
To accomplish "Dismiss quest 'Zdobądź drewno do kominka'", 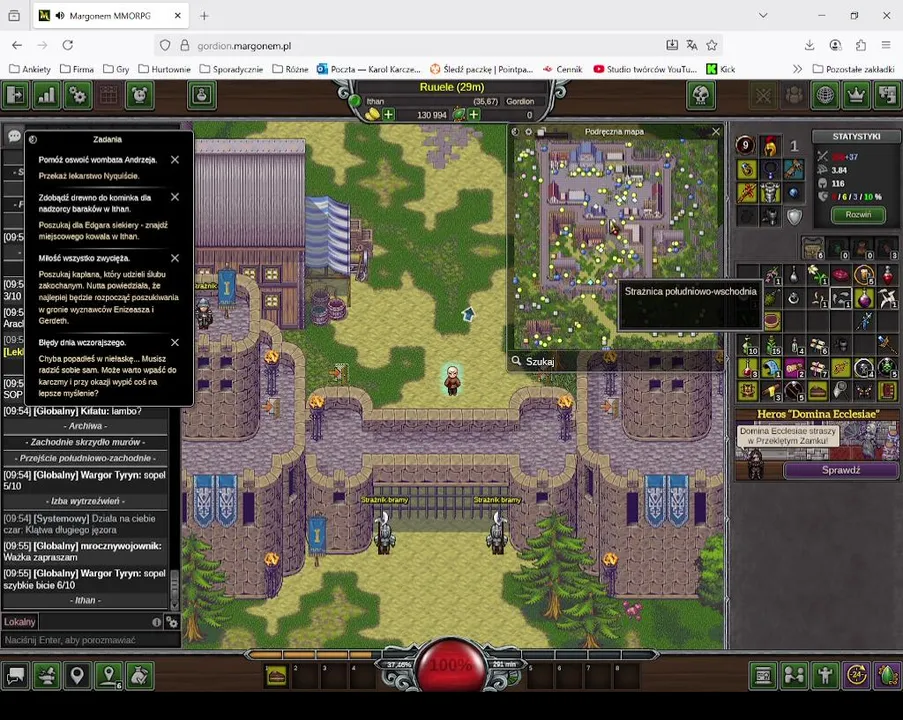I will [x=175, y=197].
